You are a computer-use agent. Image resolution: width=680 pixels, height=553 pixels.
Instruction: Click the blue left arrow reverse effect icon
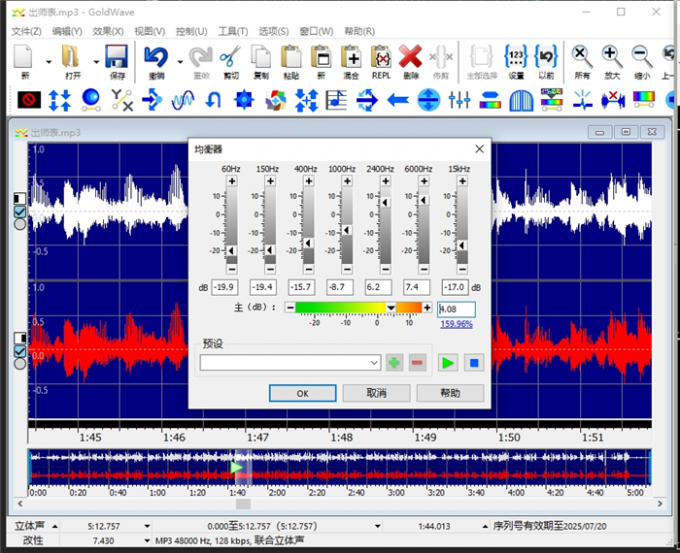[398, 100]
